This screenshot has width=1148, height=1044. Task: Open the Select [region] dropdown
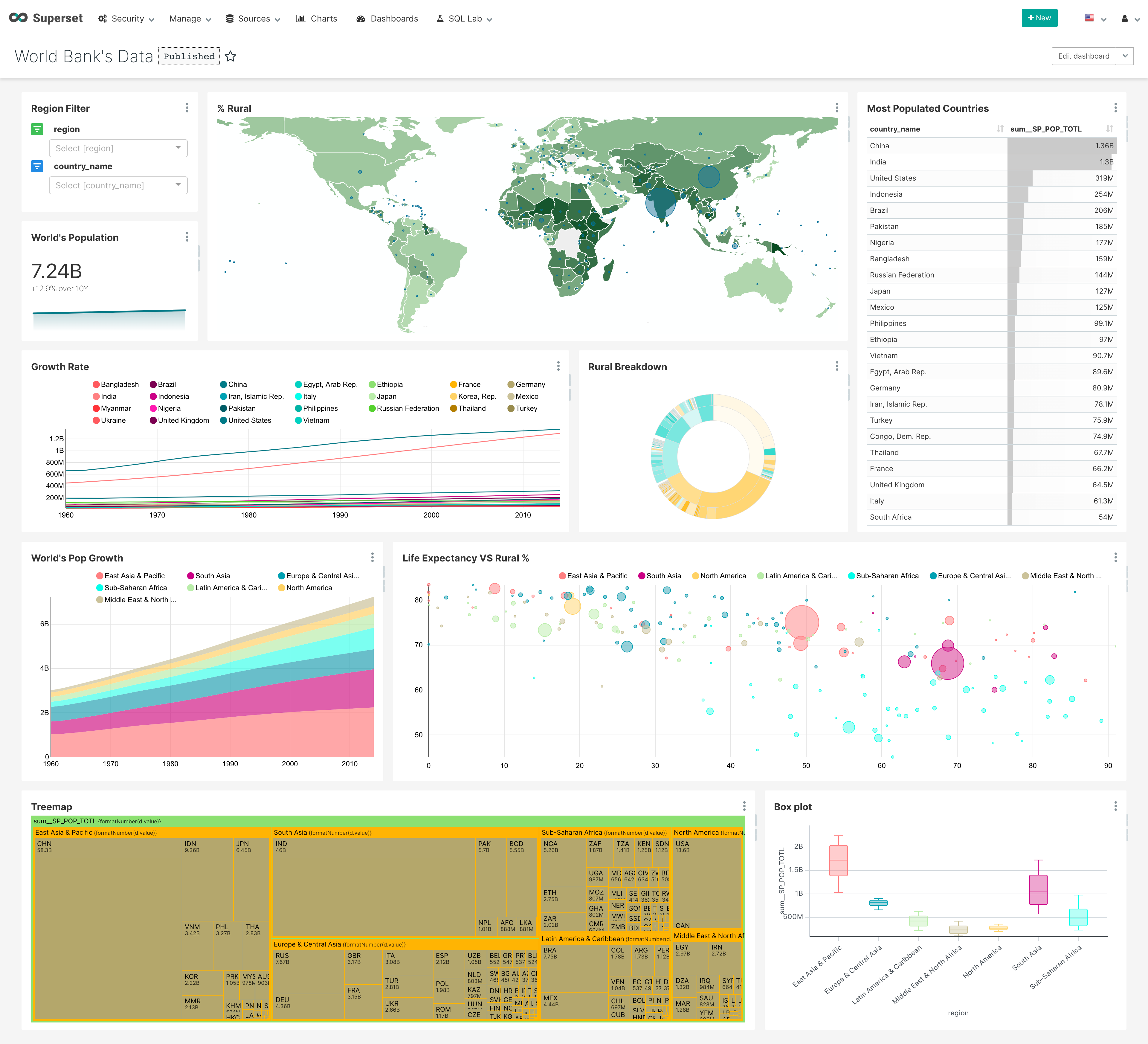(118, 148)
